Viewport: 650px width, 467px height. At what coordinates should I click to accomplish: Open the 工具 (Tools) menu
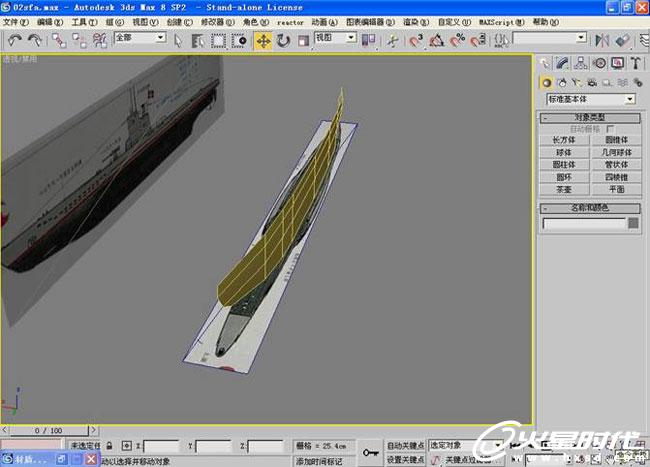point(84,22)
